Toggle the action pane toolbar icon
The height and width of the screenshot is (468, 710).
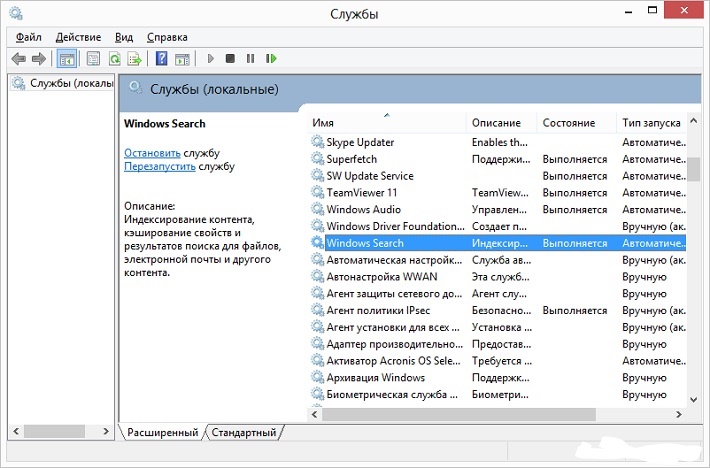(x=182, y=59)
